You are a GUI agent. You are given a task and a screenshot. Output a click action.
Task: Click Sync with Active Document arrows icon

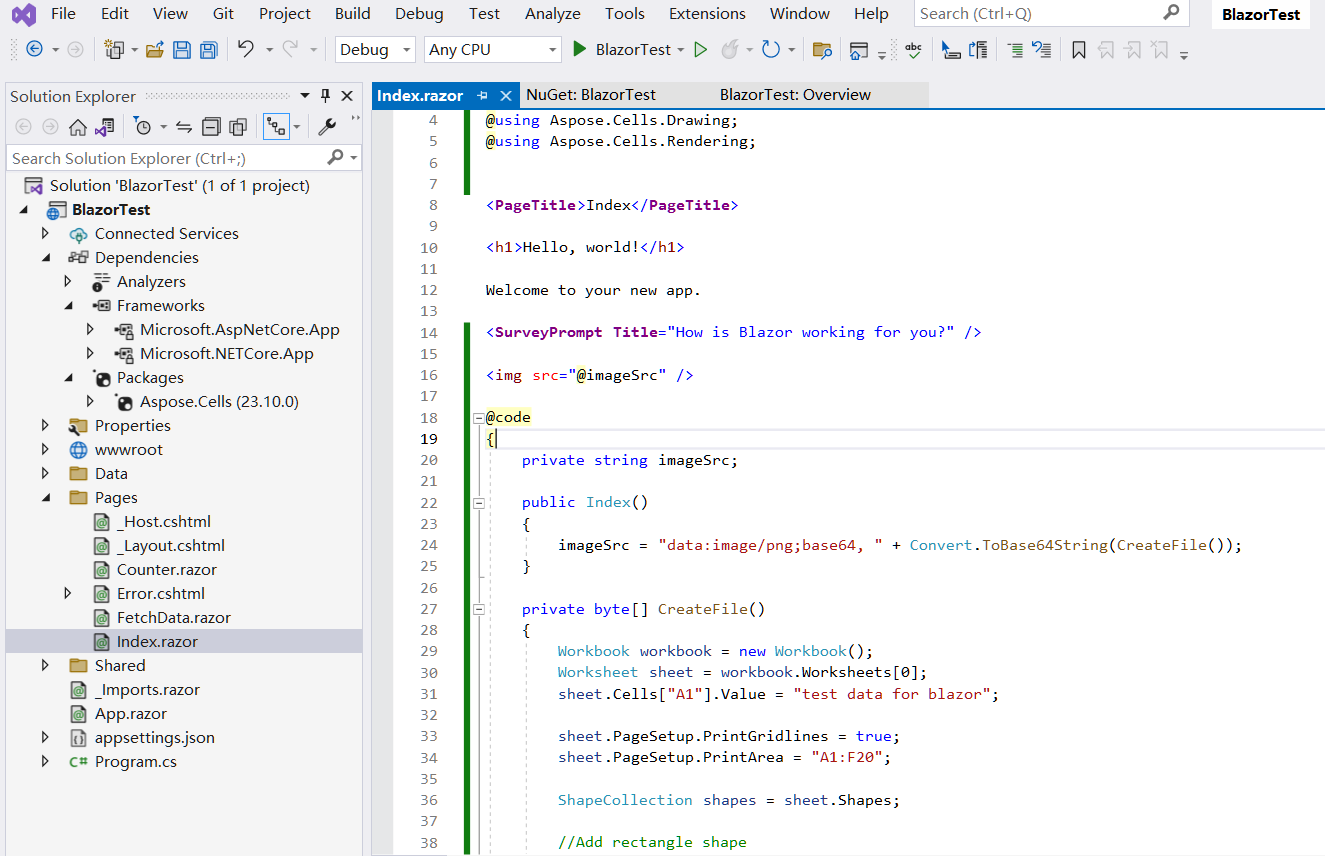click(184, 127)
